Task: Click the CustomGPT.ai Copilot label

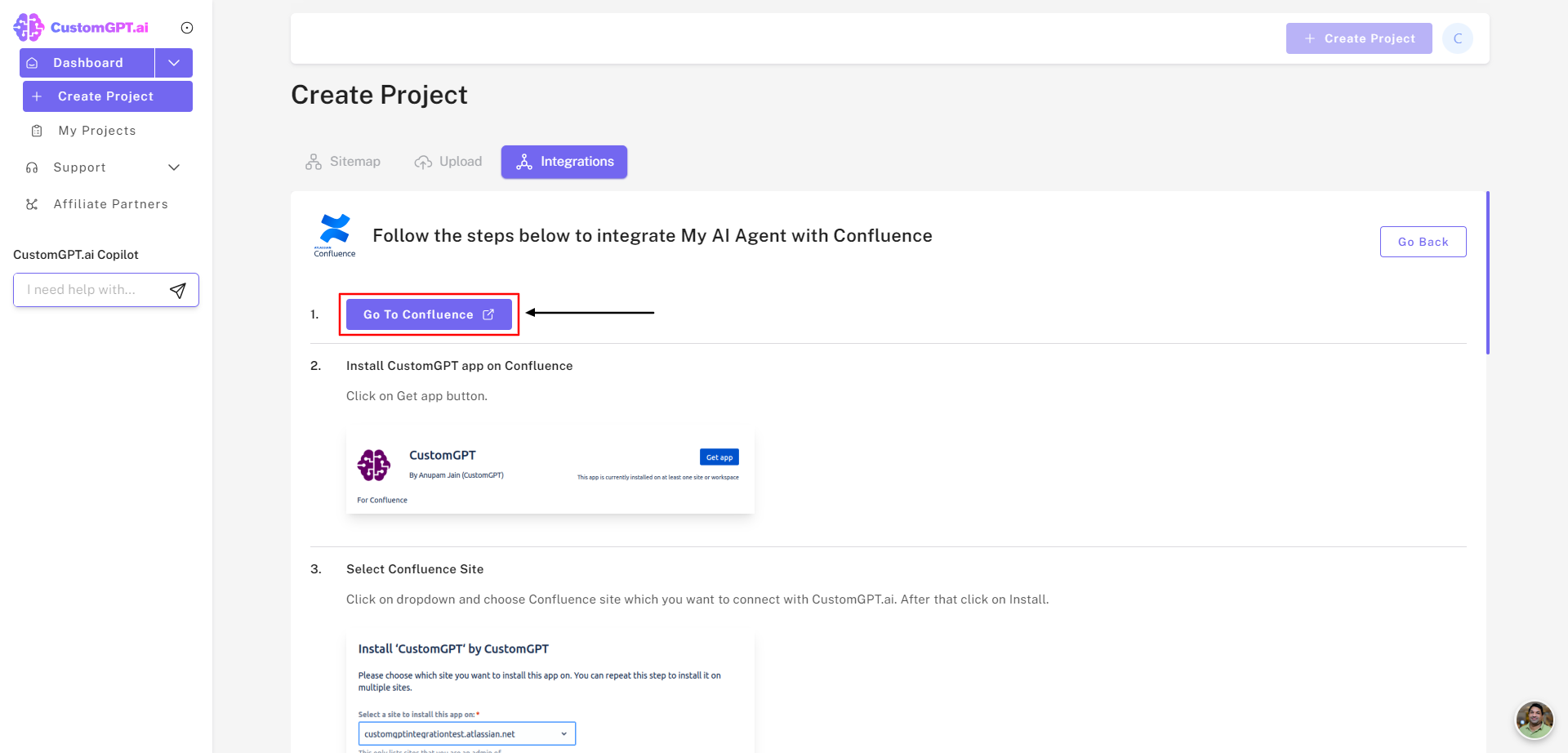Action: [x=76, y=255]
